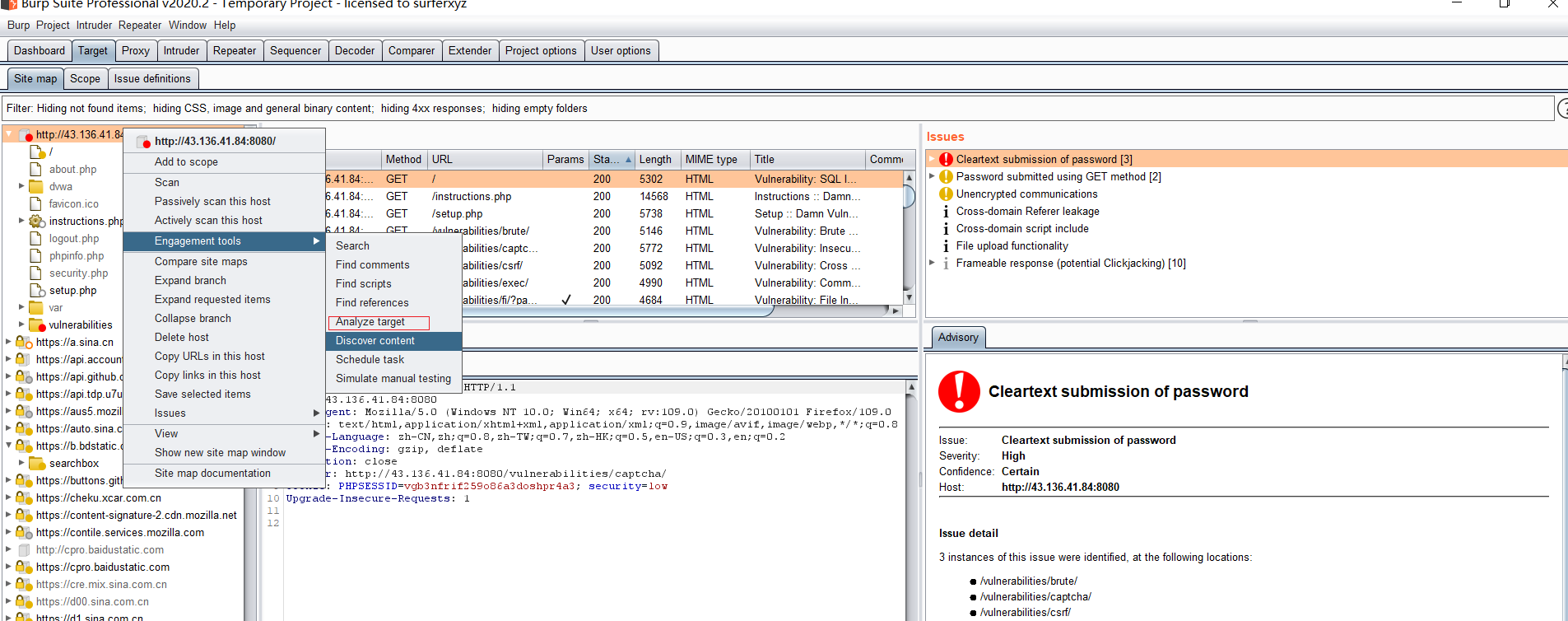Click the scroll-up arrow of the request editor
This screenshot has width=1568, height=621.
[910, 386]
